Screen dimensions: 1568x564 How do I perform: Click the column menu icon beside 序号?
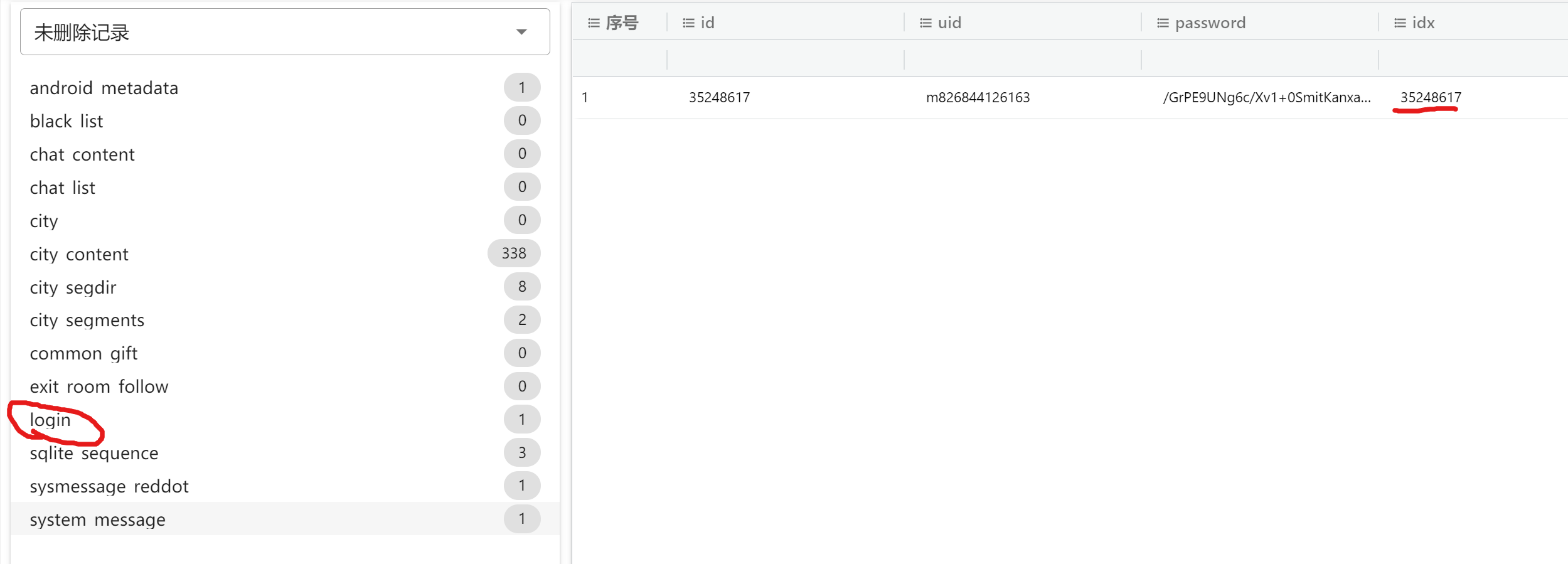click(593, 23)
